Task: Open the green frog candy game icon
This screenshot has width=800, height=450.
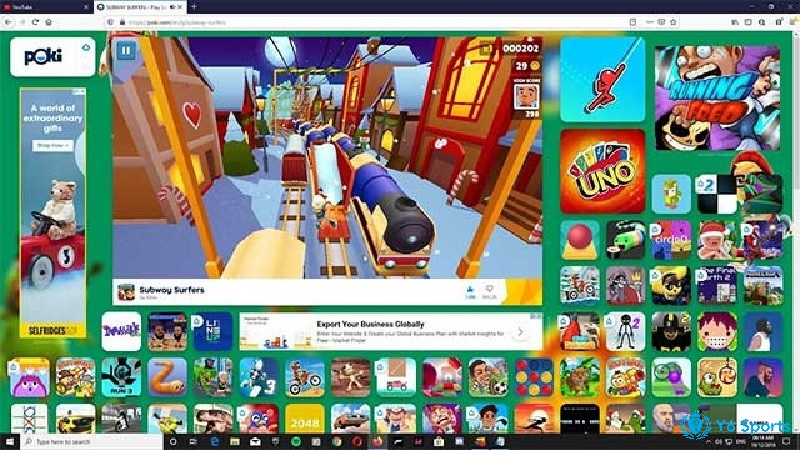Action: (717, 378)
